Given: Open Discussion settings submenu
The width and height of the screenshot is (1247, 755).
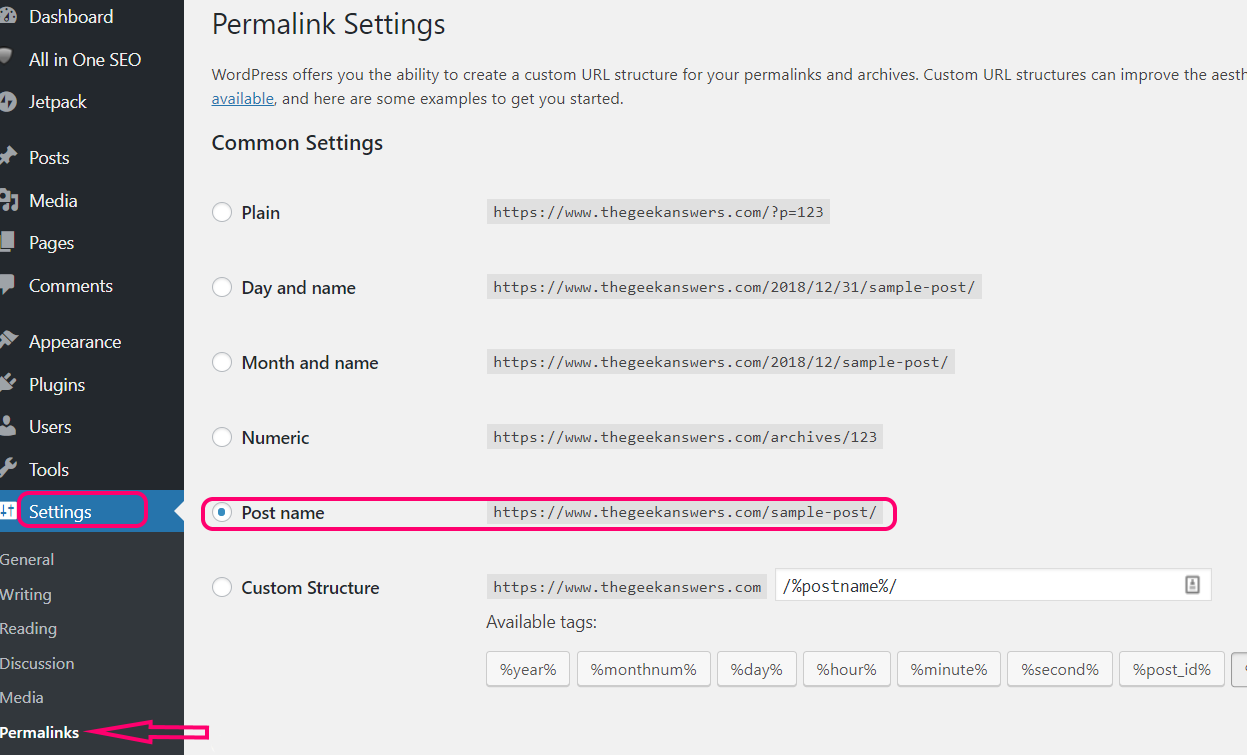Looking at the screenshot, I should click(x=37, y=663).
